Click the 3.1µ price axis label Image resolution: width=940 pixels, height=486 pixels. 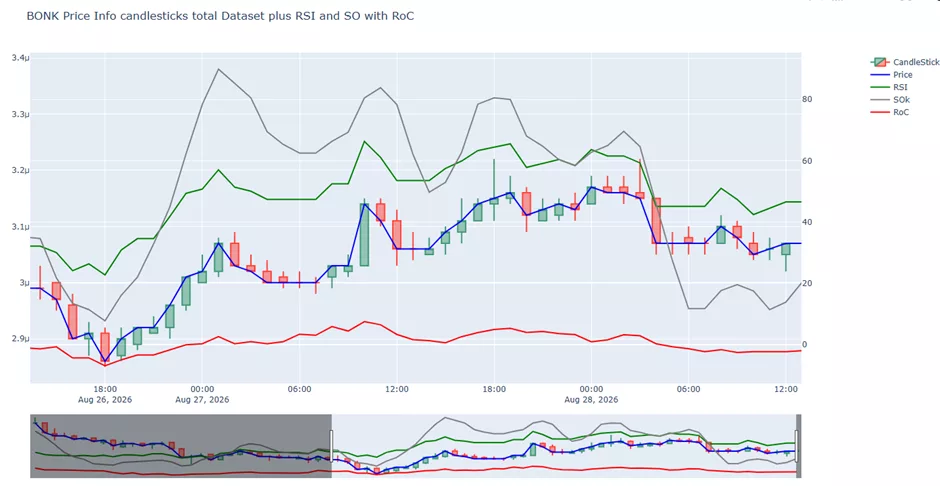tap(19, 227)
